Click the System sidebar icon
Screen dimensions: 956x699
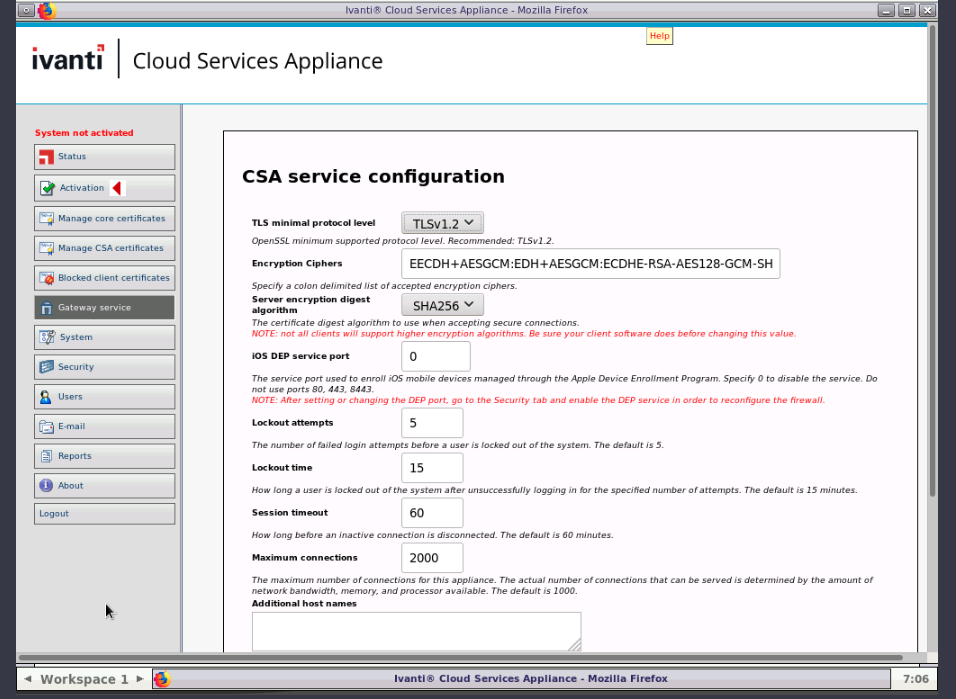point(46,337)
